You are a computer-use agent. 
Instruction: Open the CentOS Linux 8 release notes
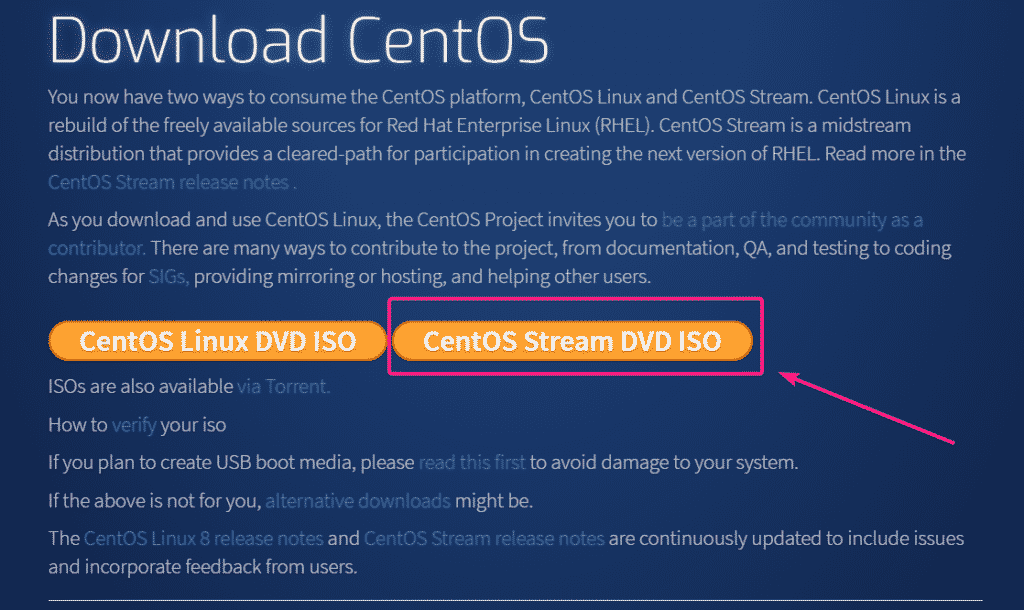pyautogui.click(x=204, y=539)
